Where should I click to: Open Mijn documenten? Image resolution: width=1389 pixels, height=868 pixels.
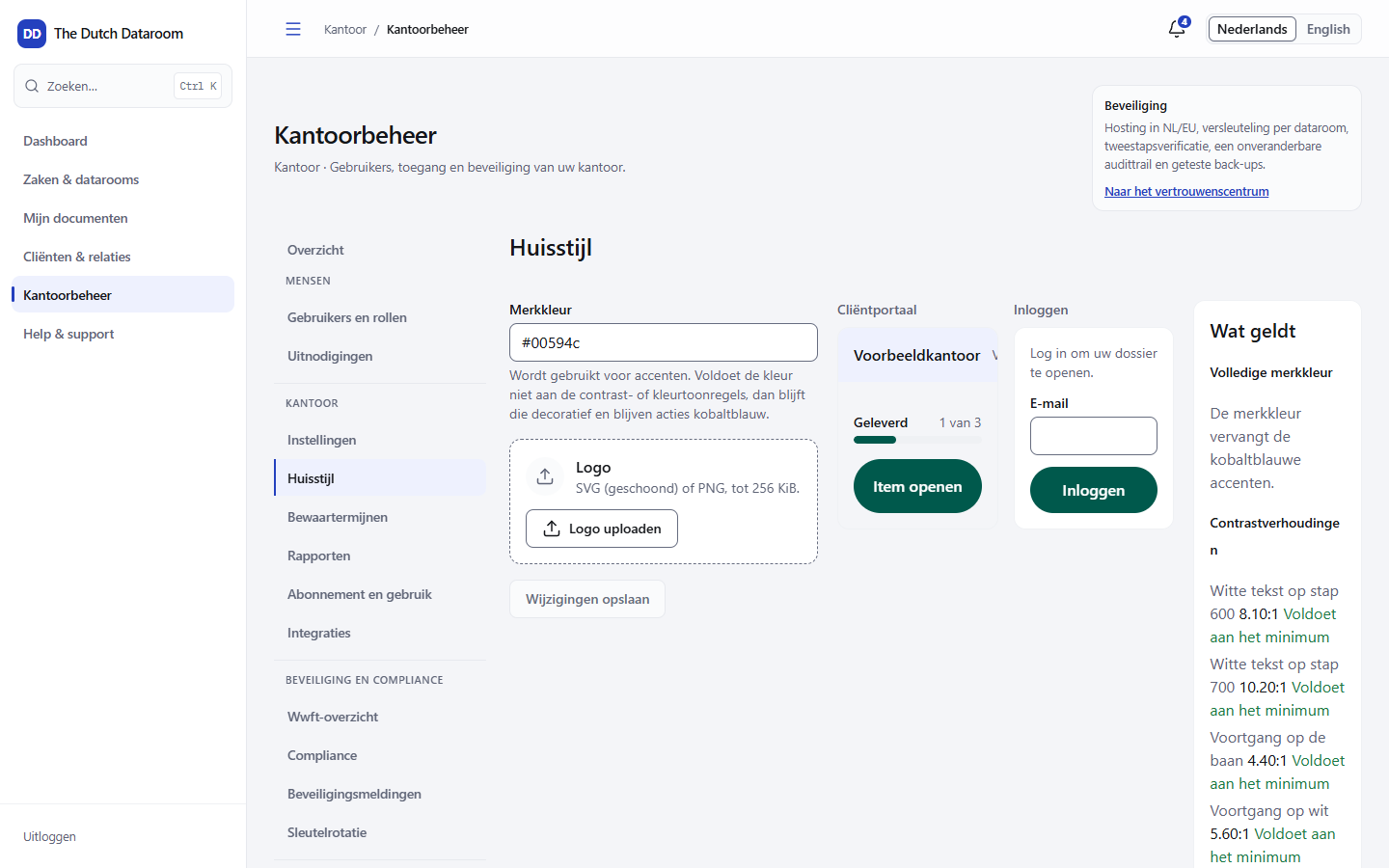123,218
